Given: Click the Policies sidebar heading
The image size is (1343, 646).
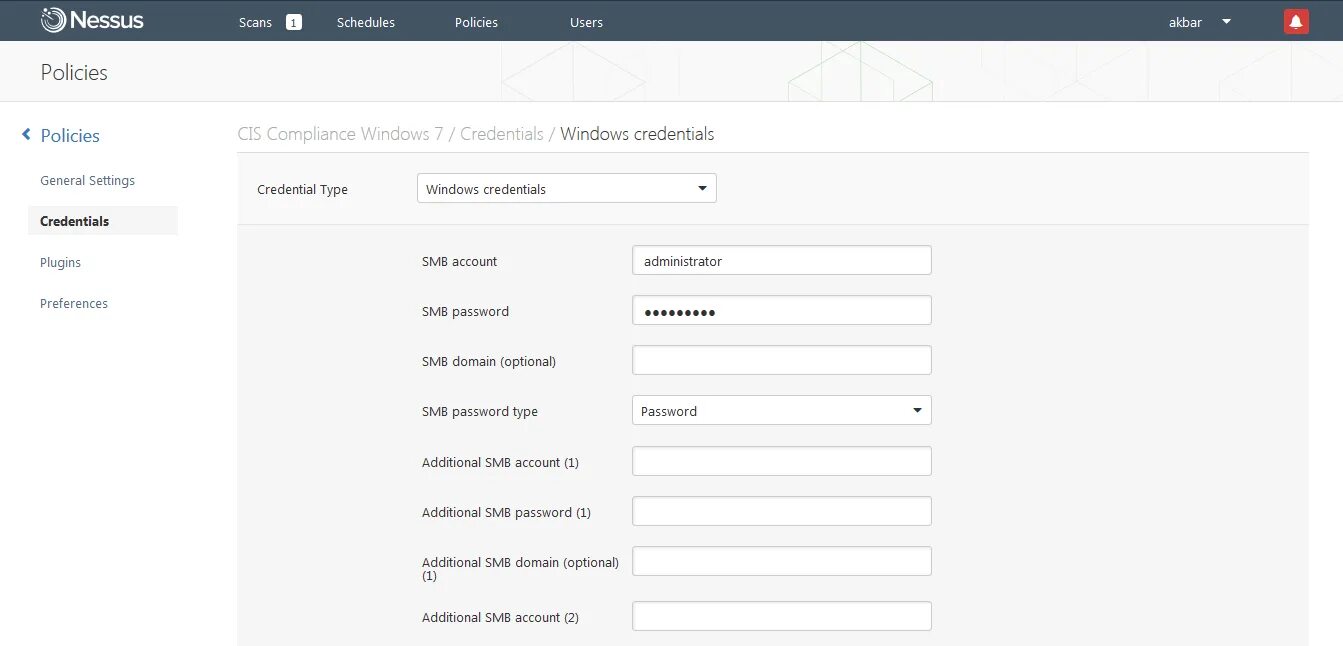Looking at the screenshot, I should [70, 135].
